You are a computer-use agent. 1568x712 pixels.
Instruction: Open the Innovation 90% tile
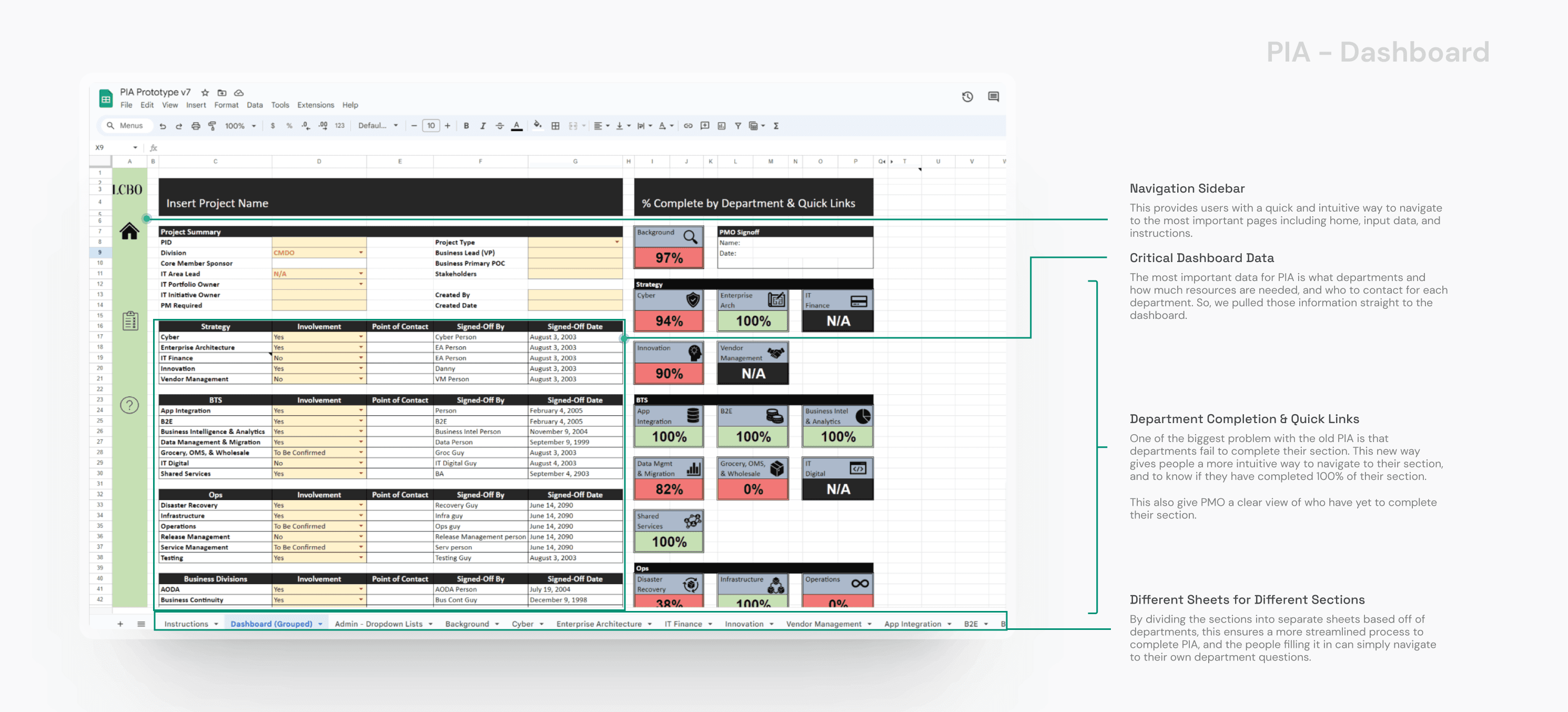669,363
